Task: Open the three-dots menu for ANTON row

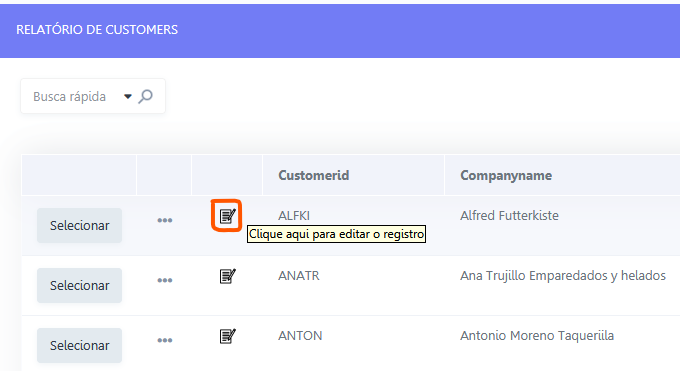Action: coord(165,340)
